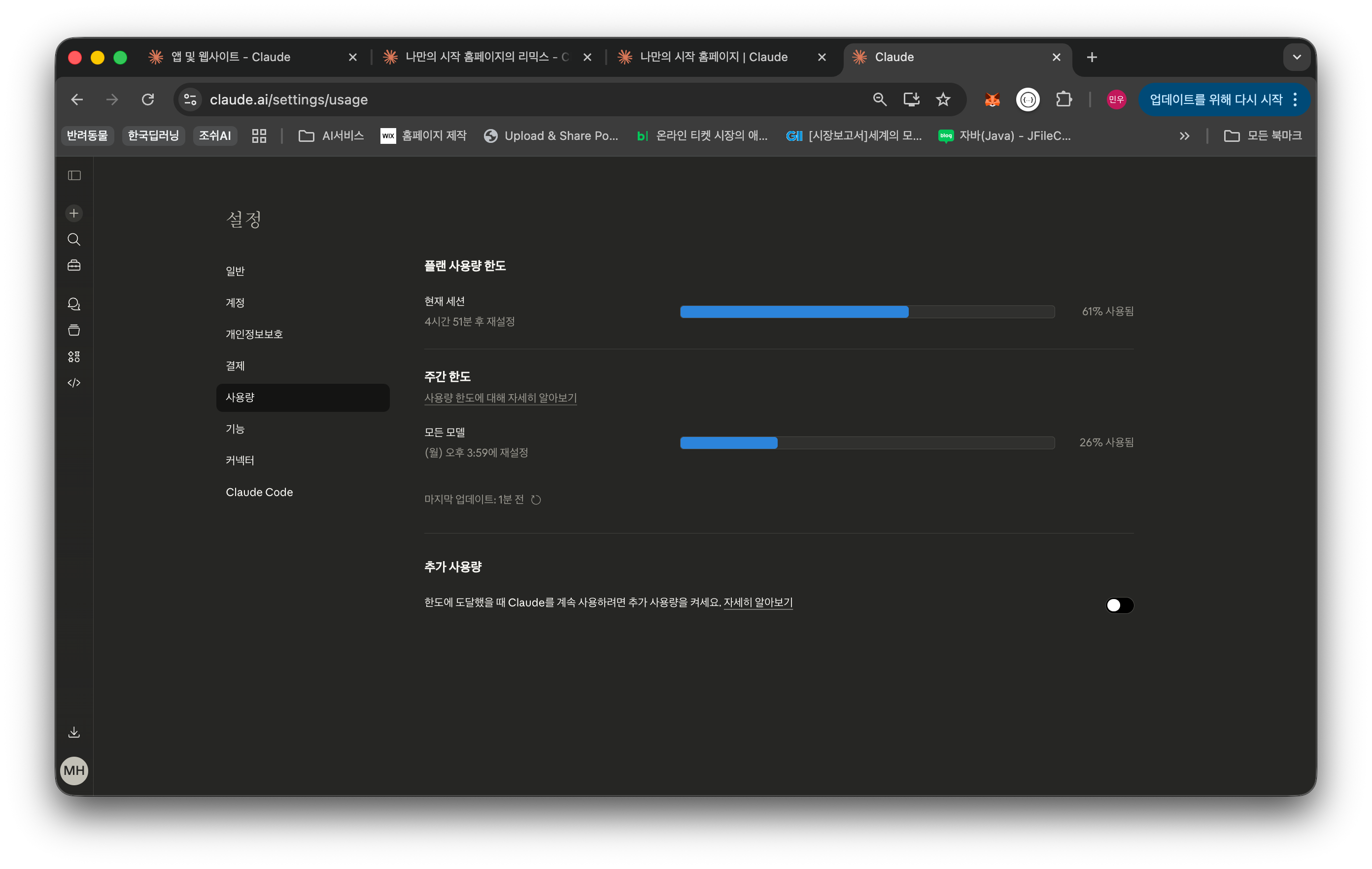Open [시장보고서]세계의 bookmark
1372x869 pixels.
coord(854,135)
